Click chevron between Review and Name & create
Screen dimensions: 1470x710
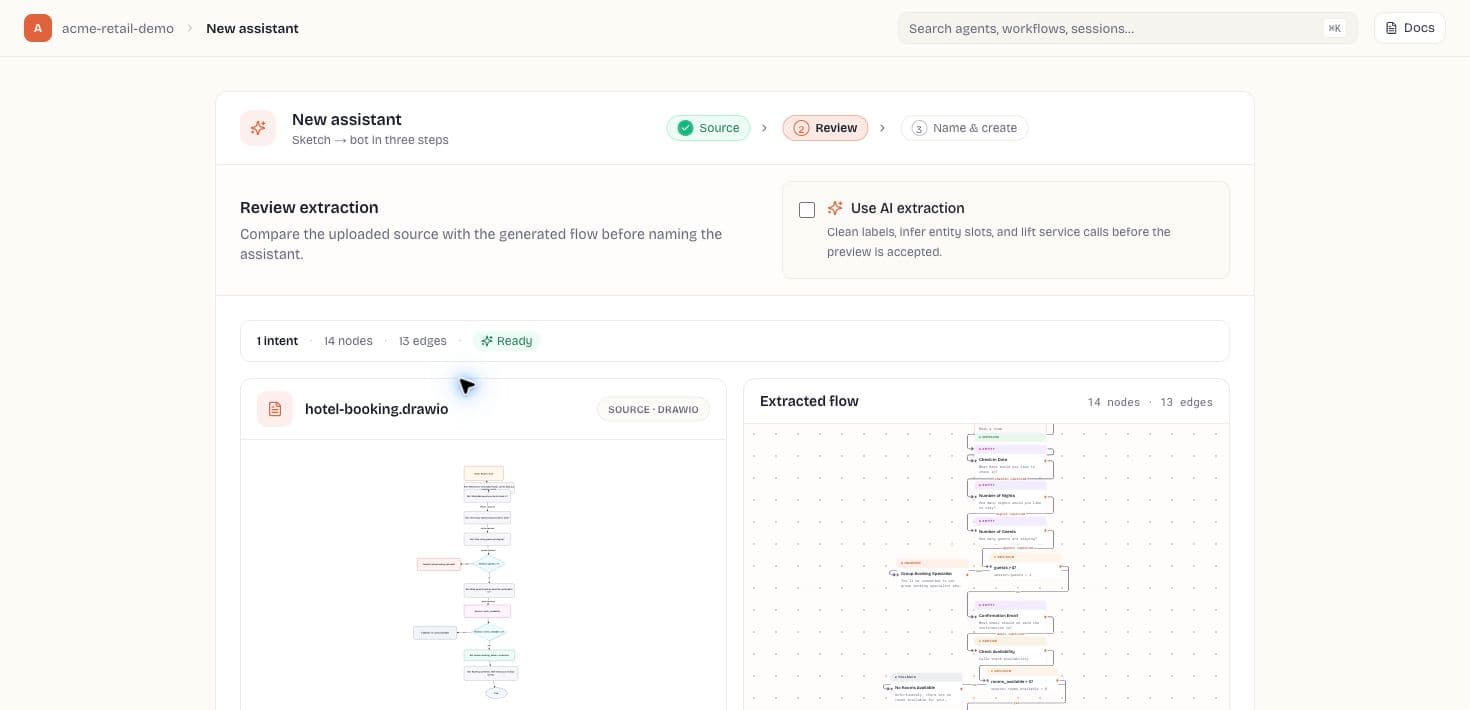pos(883,128)
